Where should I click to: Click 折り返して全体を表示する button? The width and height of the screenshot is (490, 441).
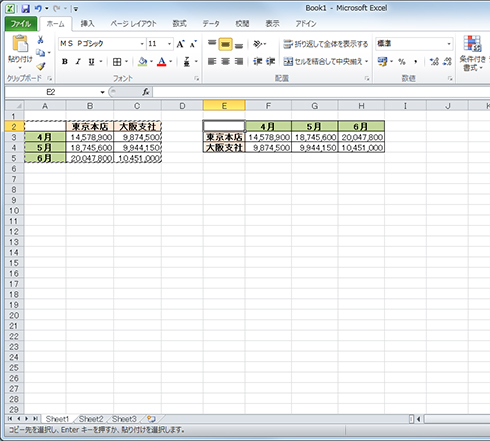pyautogui.click(x=326, y=44)
